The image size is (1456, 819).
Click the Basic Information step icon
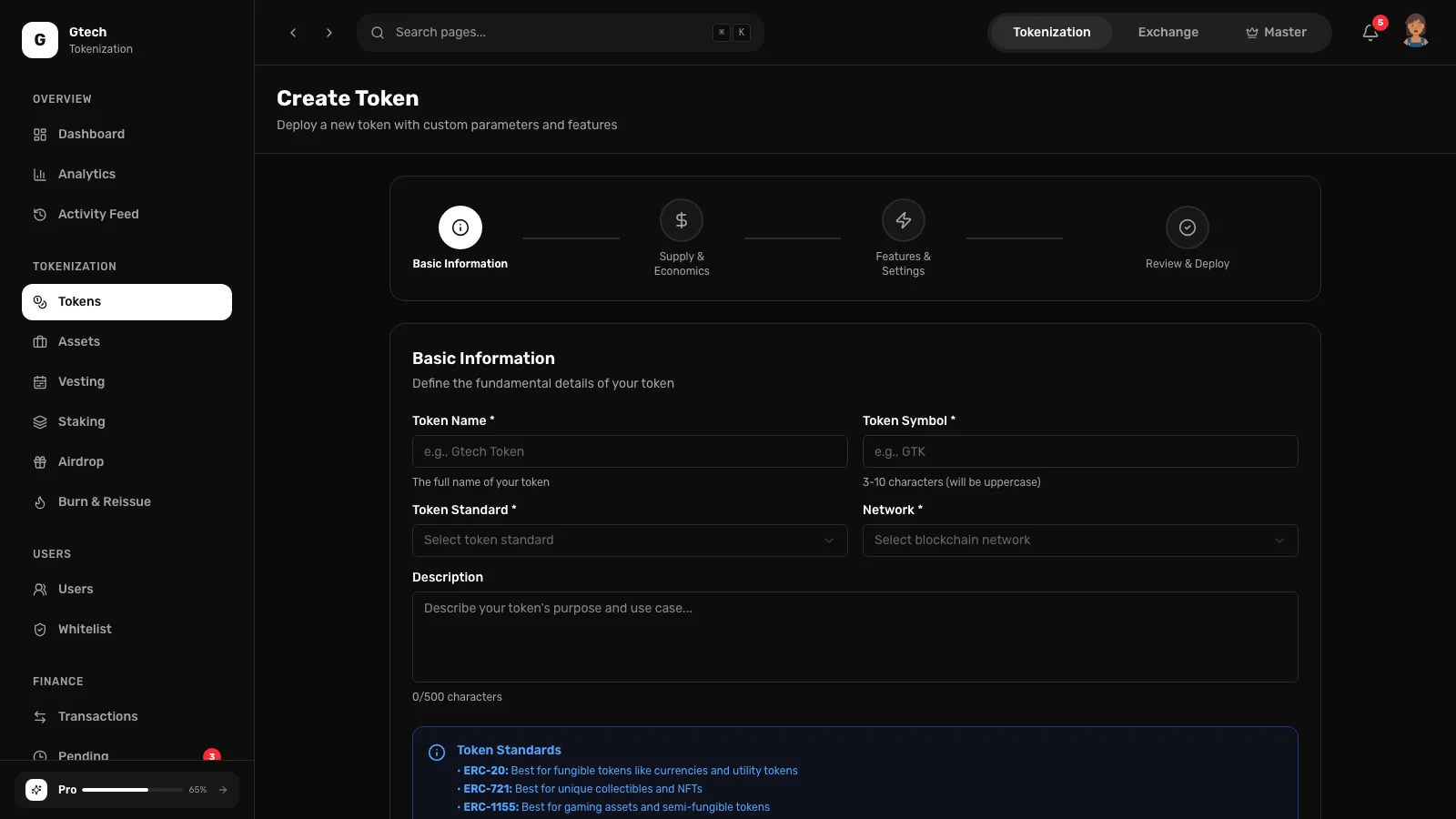click(460, 227)
